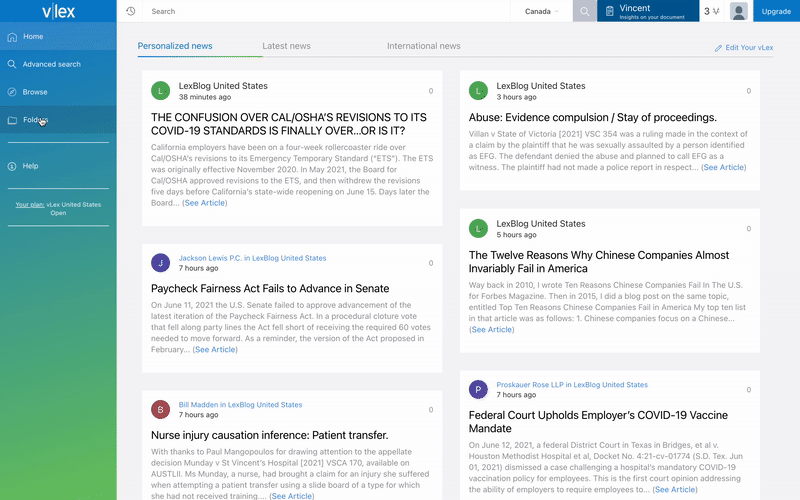Viewport: 800px width, 500px height.
Task: Click '38 minutes ago' timestamp
Action: click(205, 97)
